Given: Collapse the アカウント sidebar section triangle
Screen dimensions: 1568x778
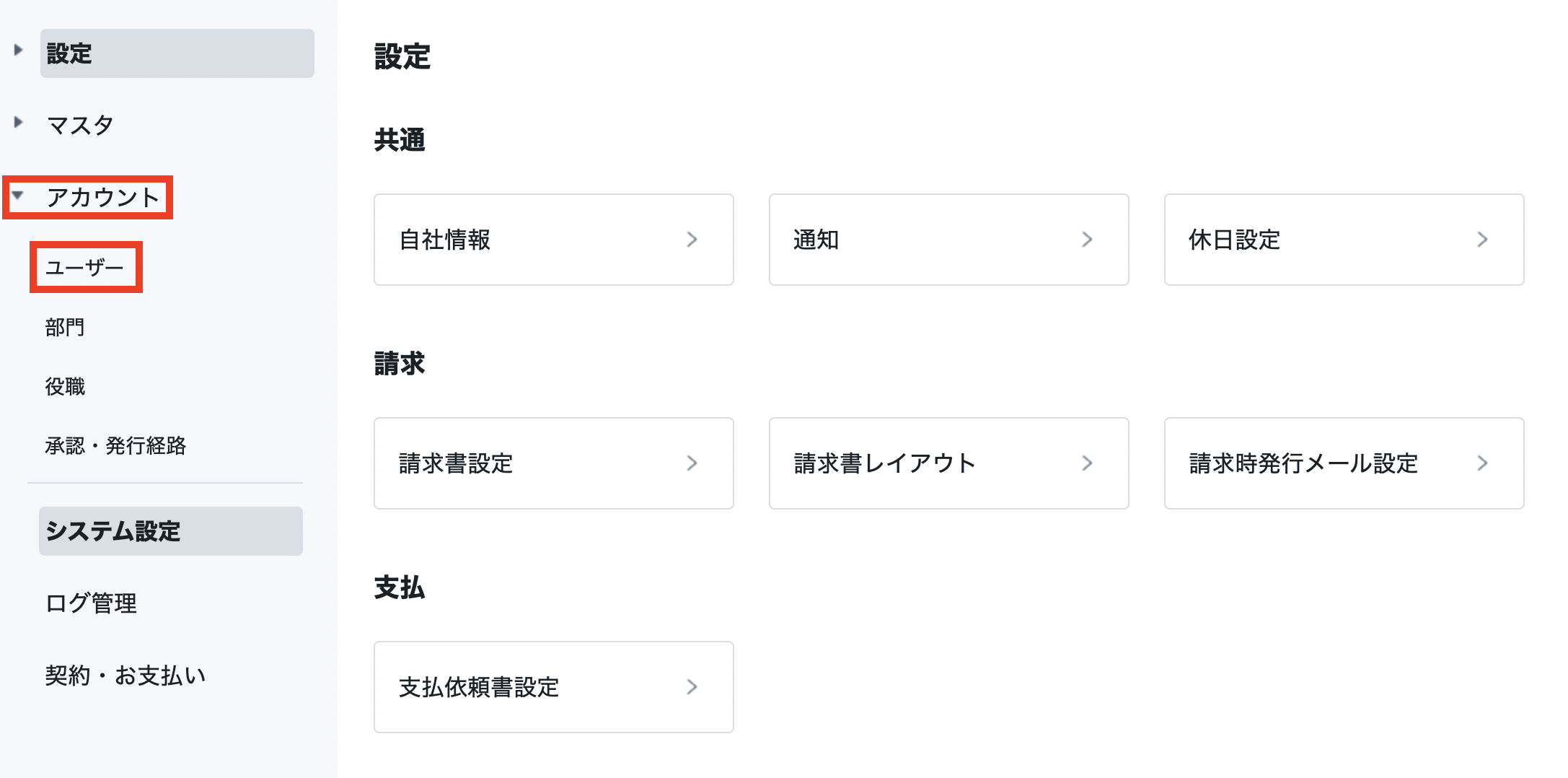Looking at the screenshot, I should pos(18,195).
